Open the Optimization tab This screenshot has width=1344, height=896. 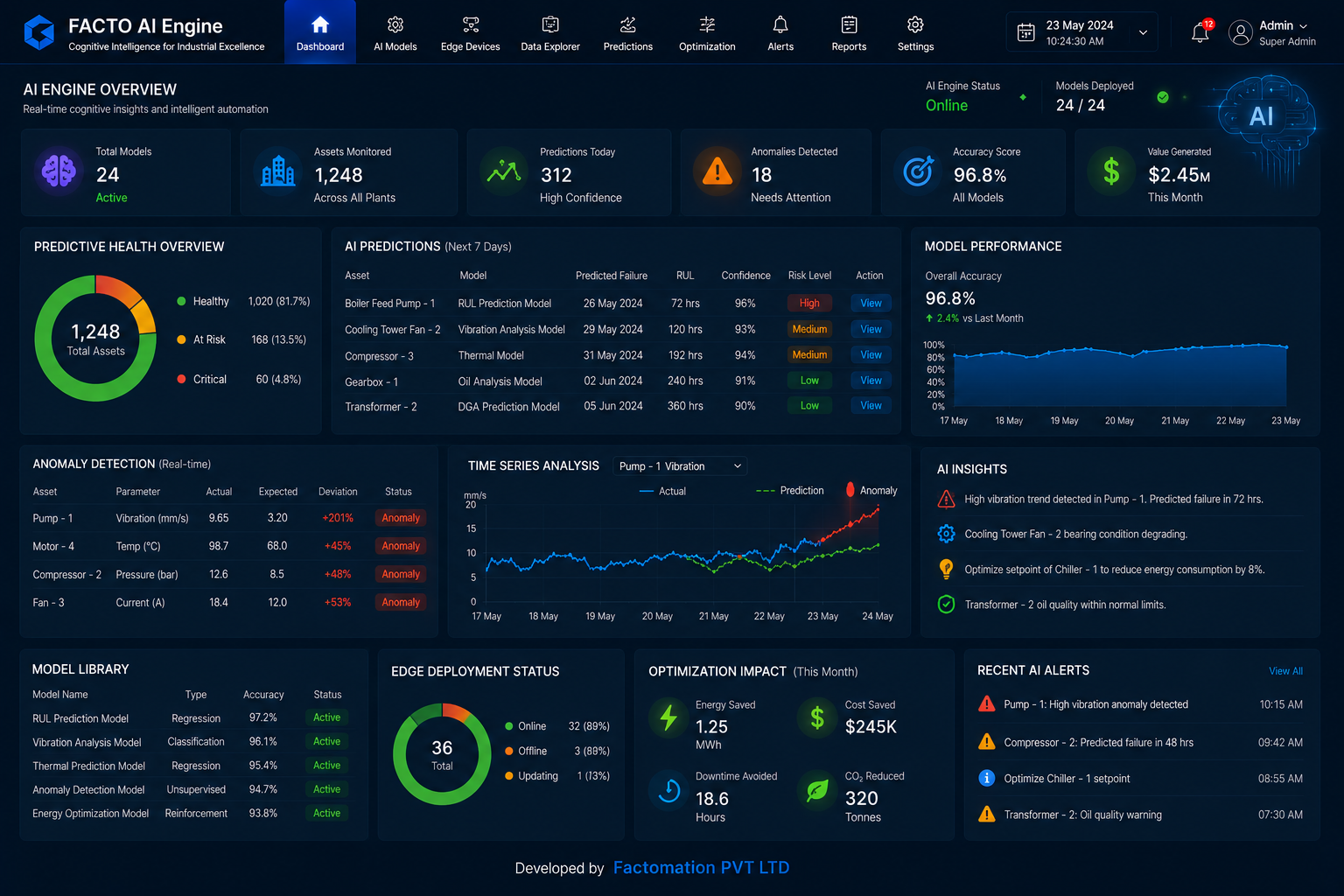coord(707,32)
